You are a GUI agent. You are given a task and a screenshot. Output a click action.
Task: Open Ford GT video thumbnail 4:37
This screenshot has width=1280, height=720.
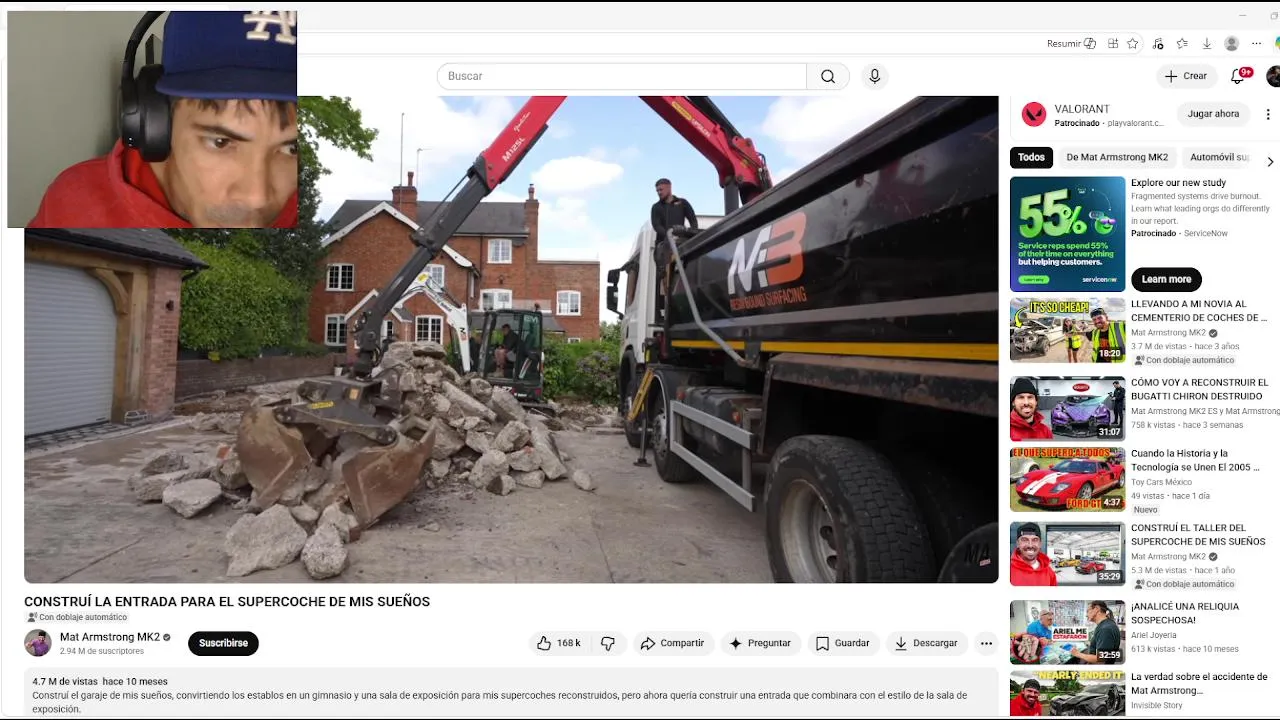coord(1067,479)
